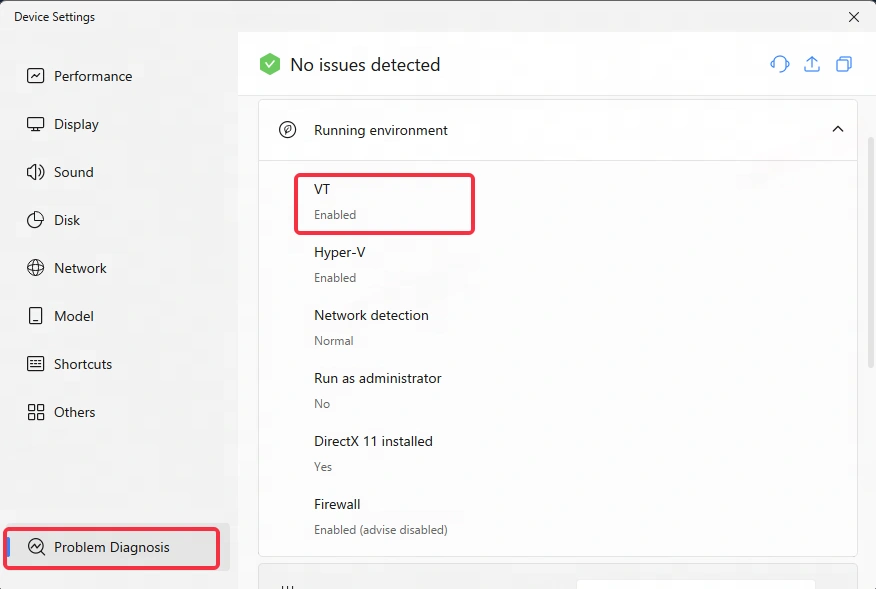Click the Disk pie chart icon

point(36,220)
